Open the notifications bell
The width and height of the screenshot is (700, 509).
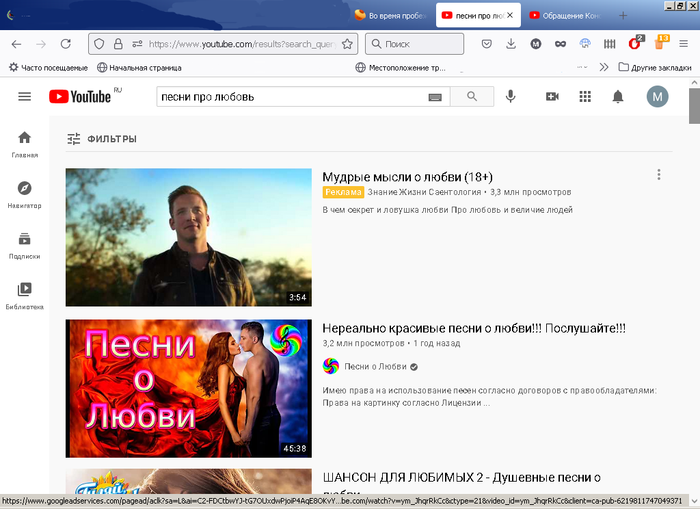[x=618, y=96]
